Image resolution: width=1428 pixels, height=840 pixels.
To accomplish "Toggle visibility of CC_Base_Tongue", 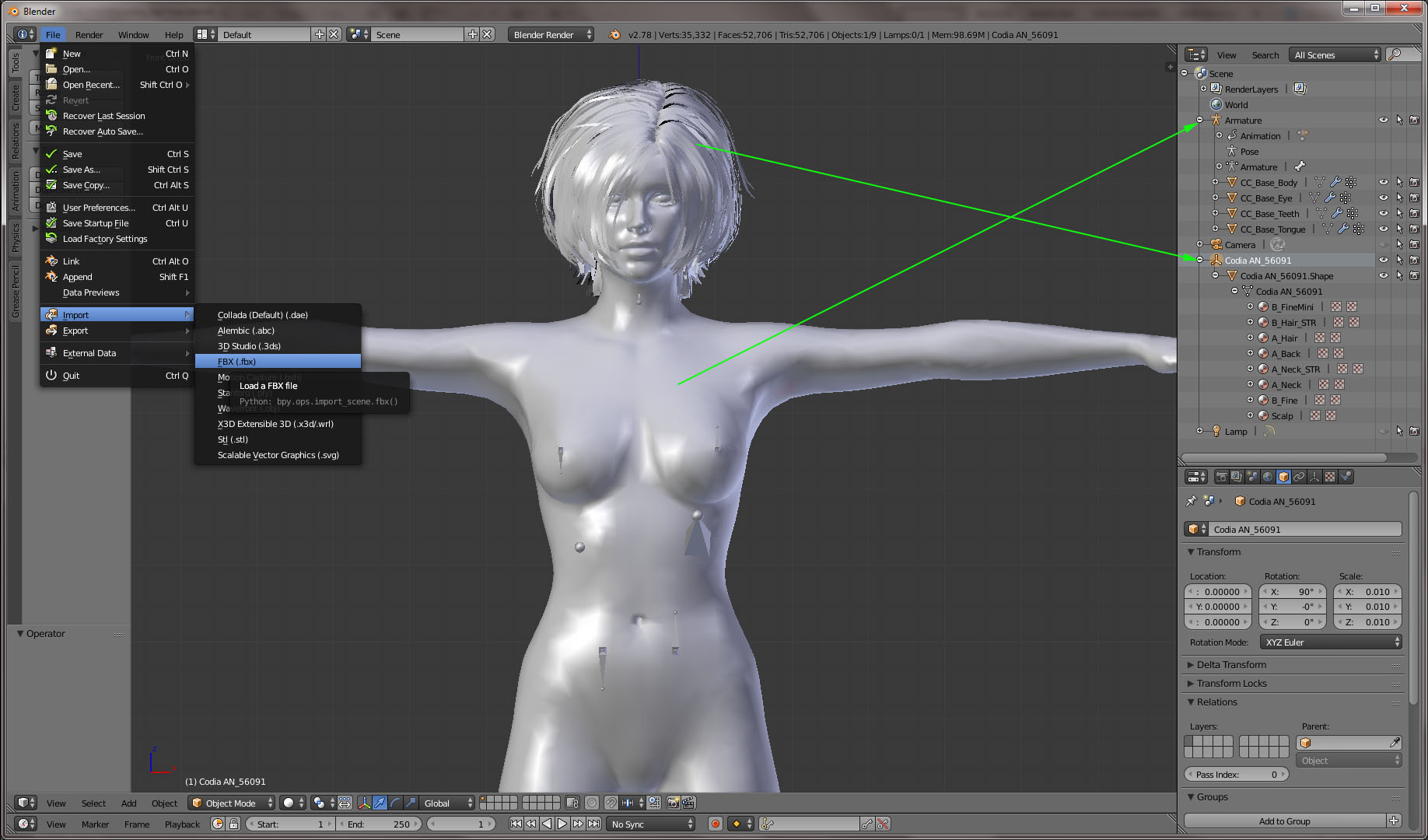I will [1384, 229].
